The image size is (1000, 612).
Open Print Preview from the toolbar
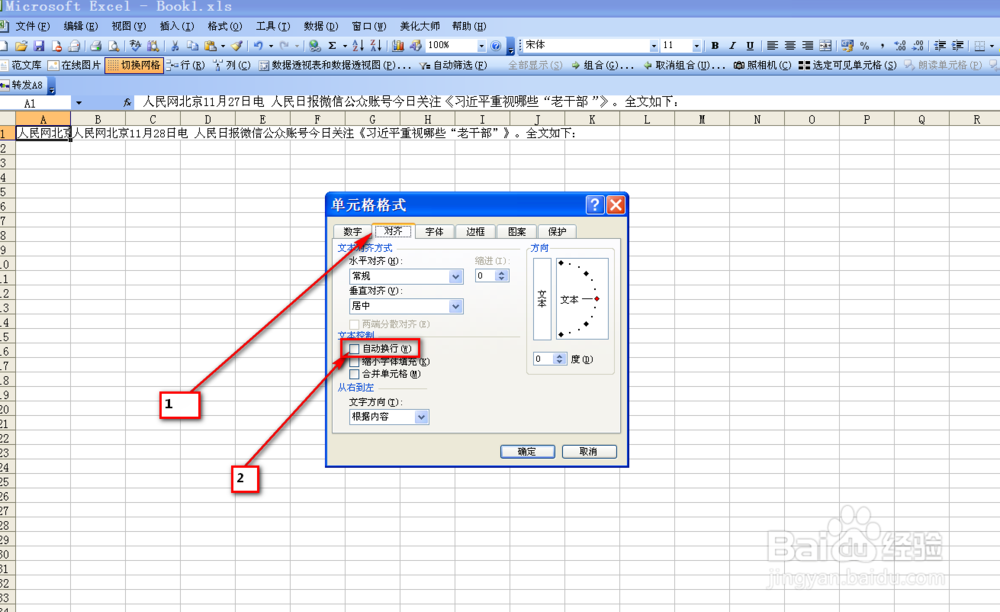114,46
